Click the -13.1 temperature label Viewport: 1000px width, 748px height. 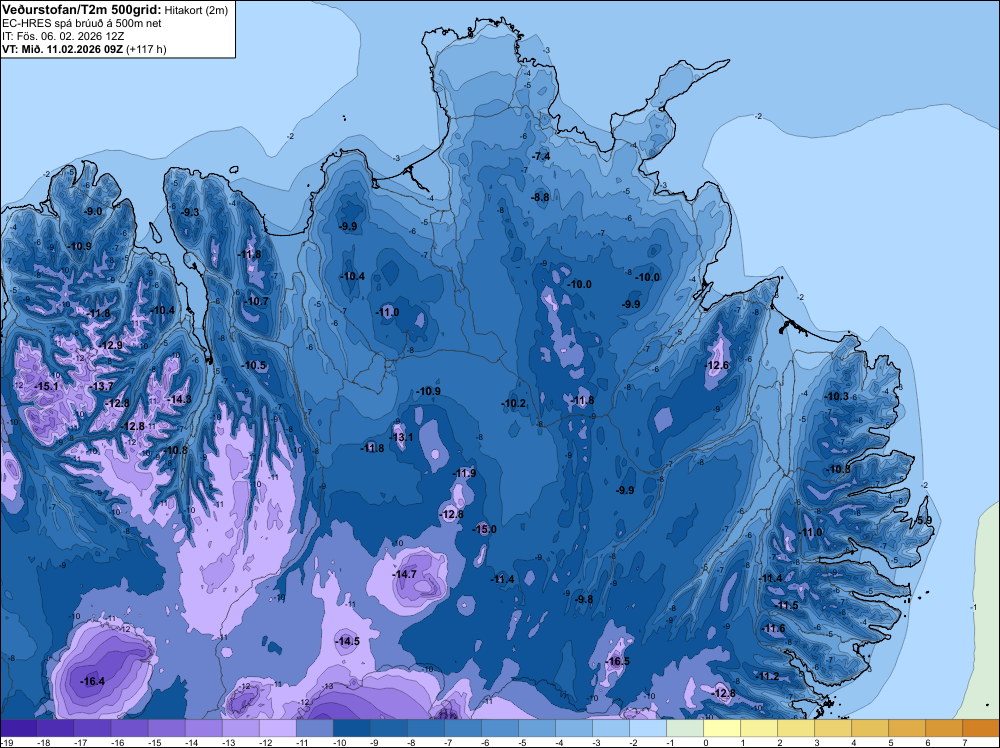(401, 437)
